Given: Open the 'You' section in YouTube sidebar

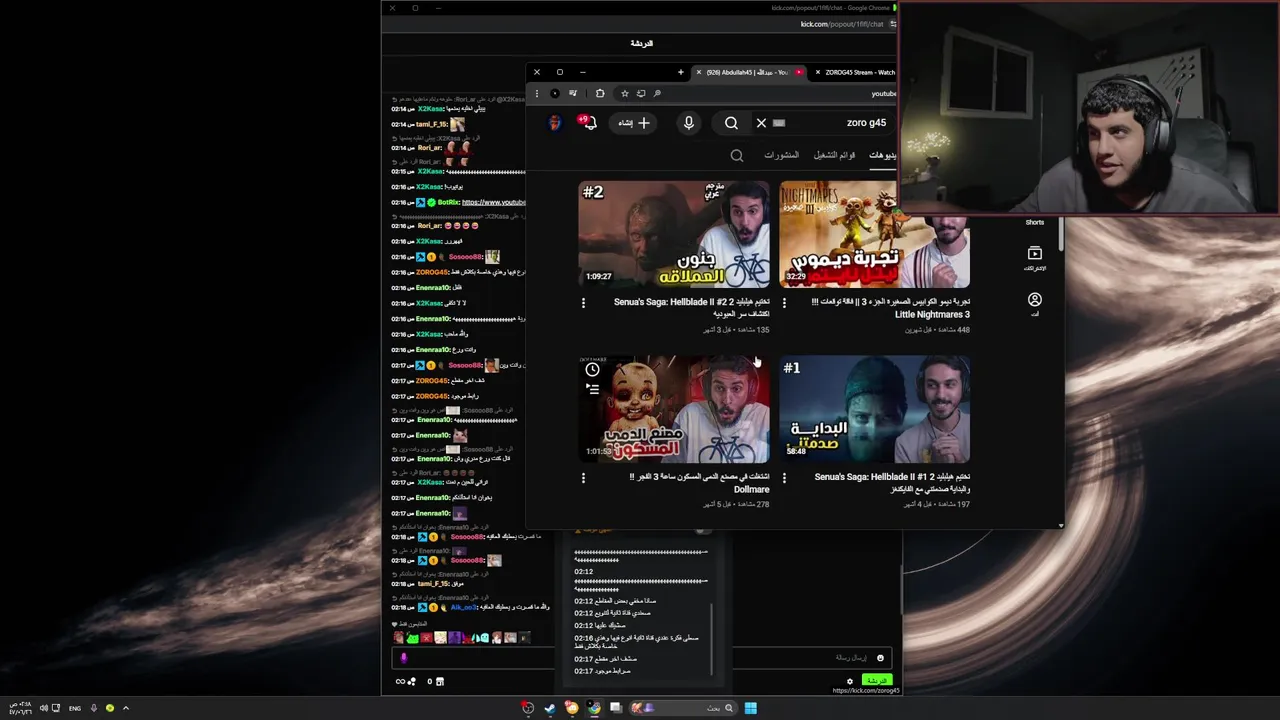Looking at the screenshot, I should (x=1035, y=304).
